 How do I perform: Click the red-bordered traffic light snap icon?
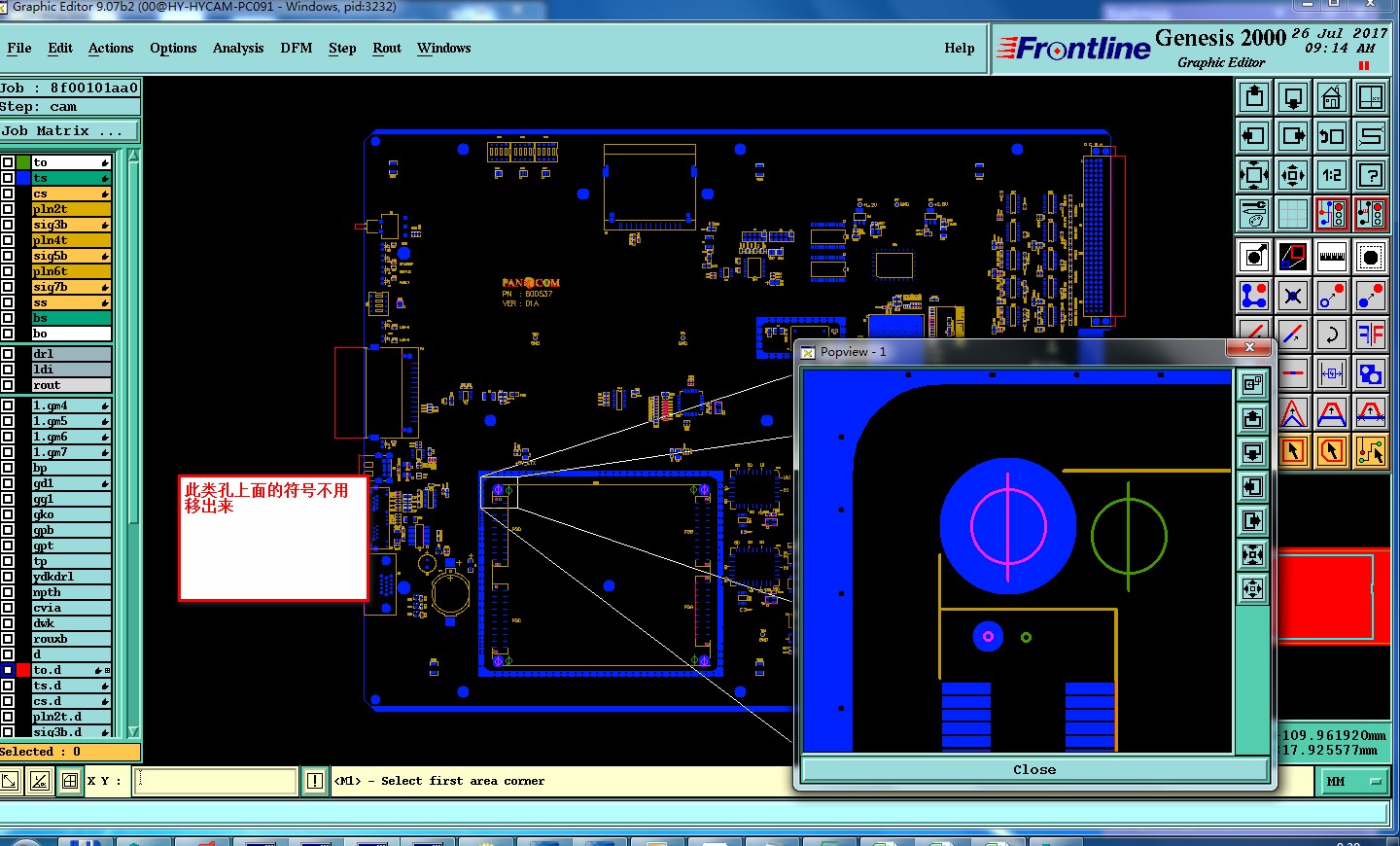[x=1332, y=214]
